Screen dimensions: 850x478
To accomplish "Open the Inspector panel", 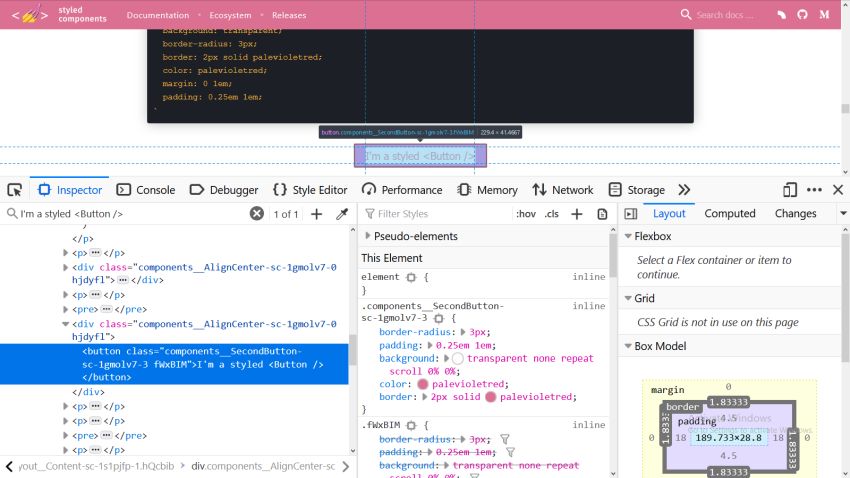I will [x=69, y=190].
